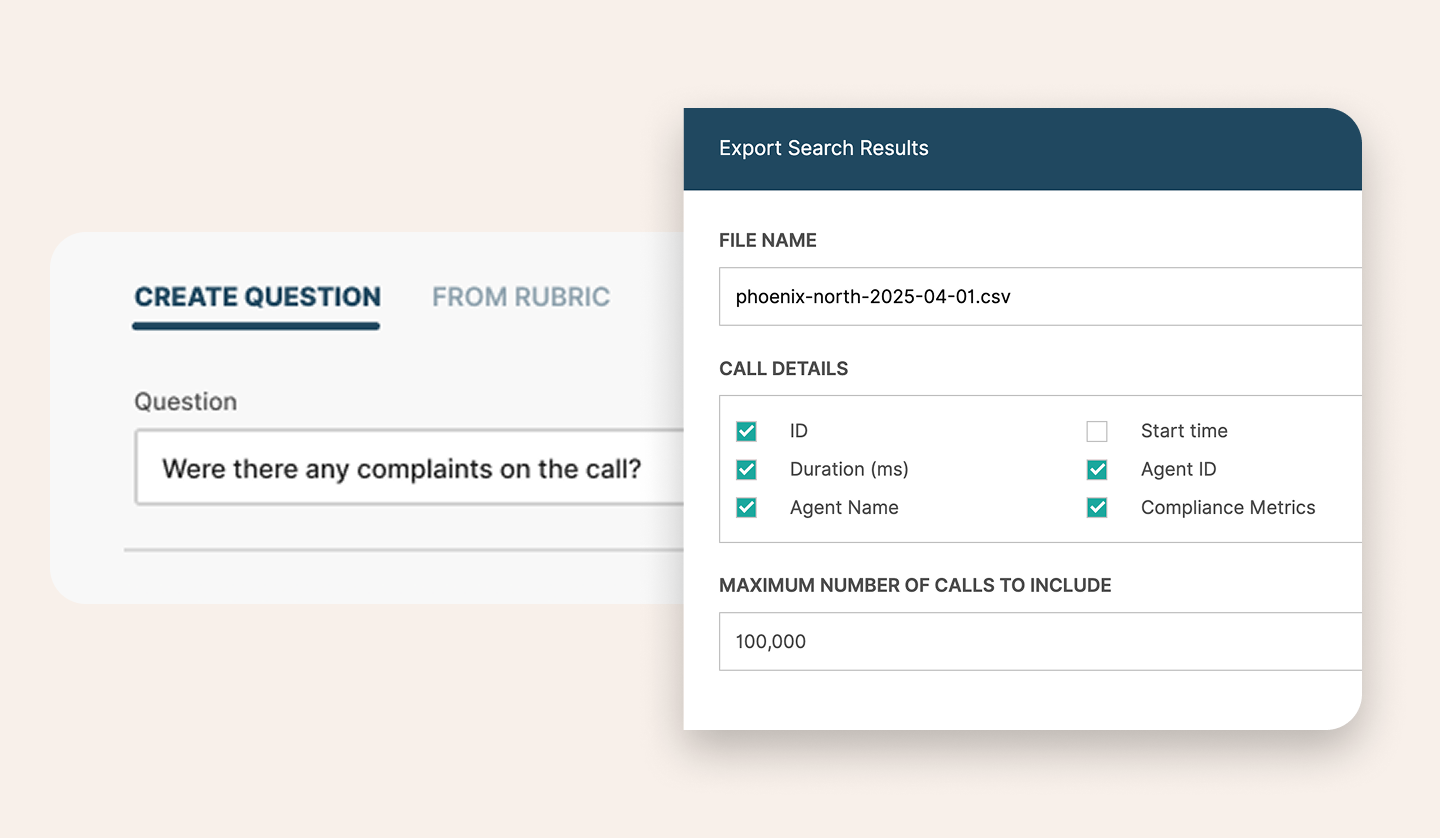This screenshot has width=1440, height=838.
Task: Disable the Compliance Metrics checkbox
Action: coord(1097,507)
